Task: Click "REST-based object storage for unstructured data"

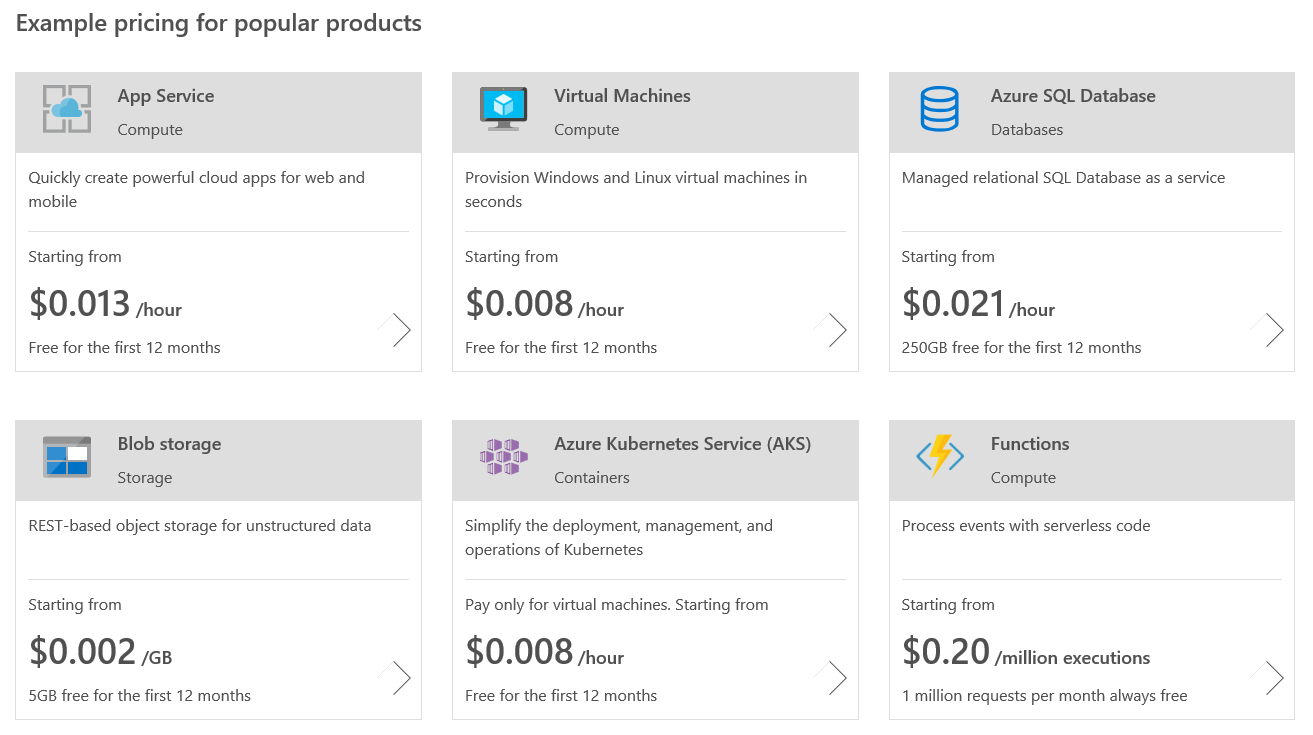Action: coord(200,526)
